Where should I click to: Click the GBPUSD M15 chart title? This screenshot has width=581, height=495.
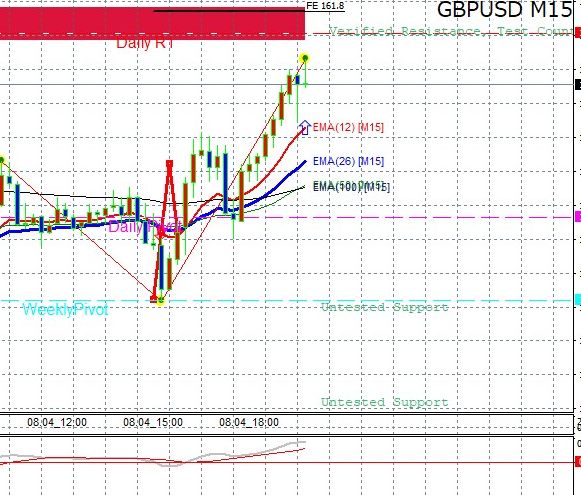pos(505,10)
